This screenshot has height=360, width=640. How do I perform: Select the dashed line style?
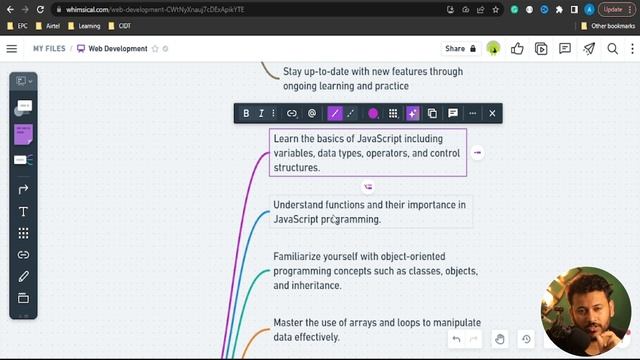click(x=351, y=113)
